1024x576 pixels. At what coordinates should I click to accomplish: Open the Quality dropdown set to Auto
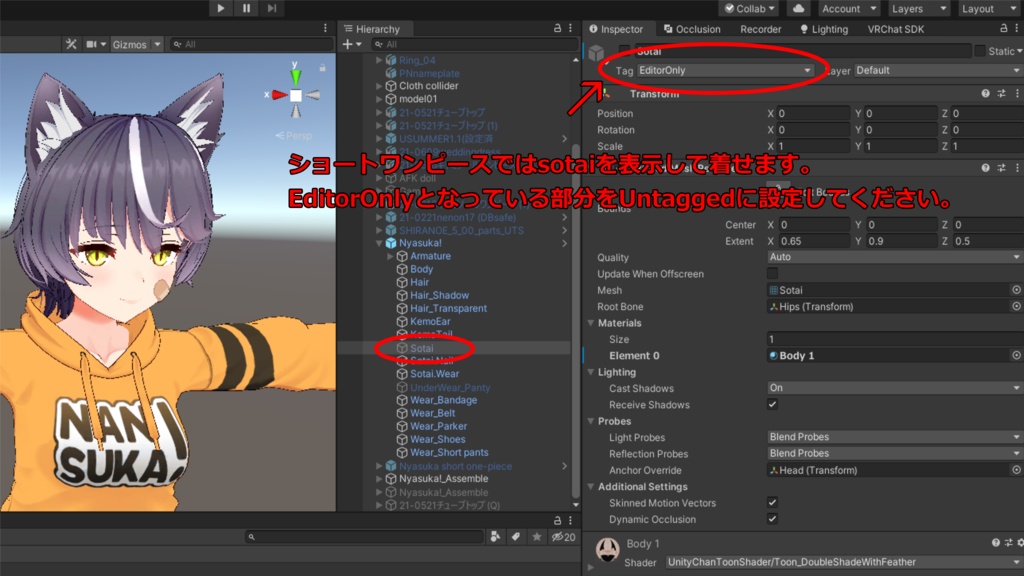coord(895,257)
